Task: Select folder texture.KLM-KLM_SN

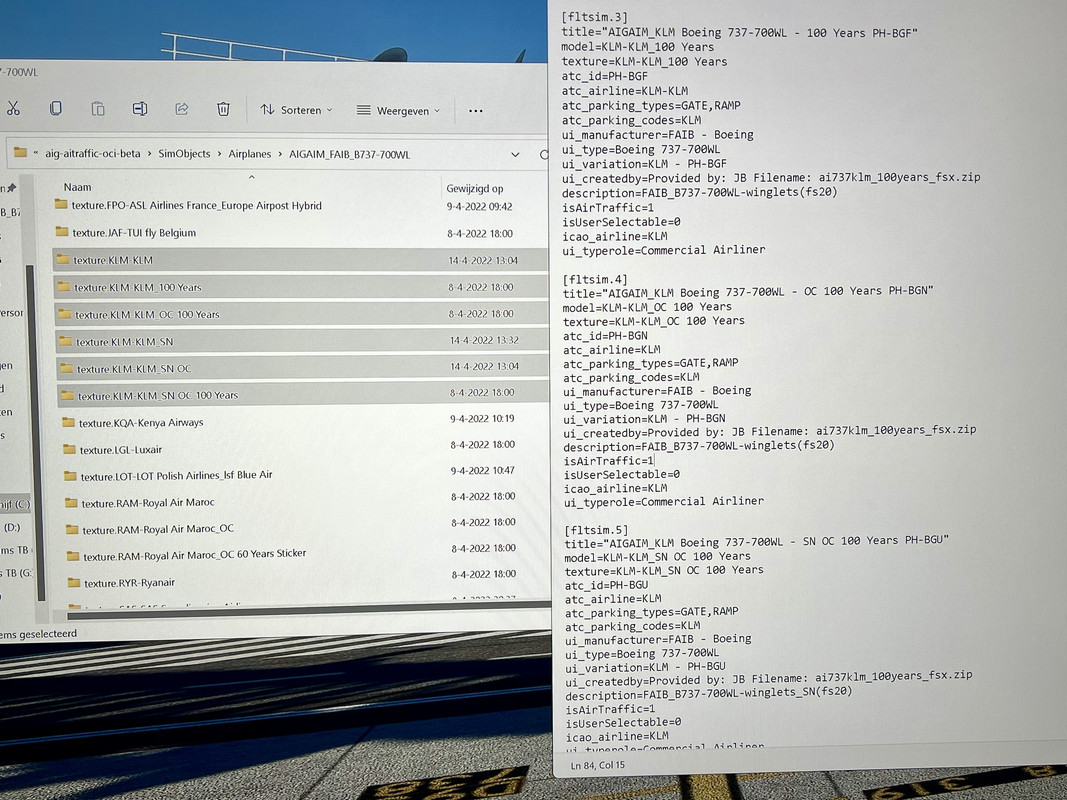Action: [302, 341]
